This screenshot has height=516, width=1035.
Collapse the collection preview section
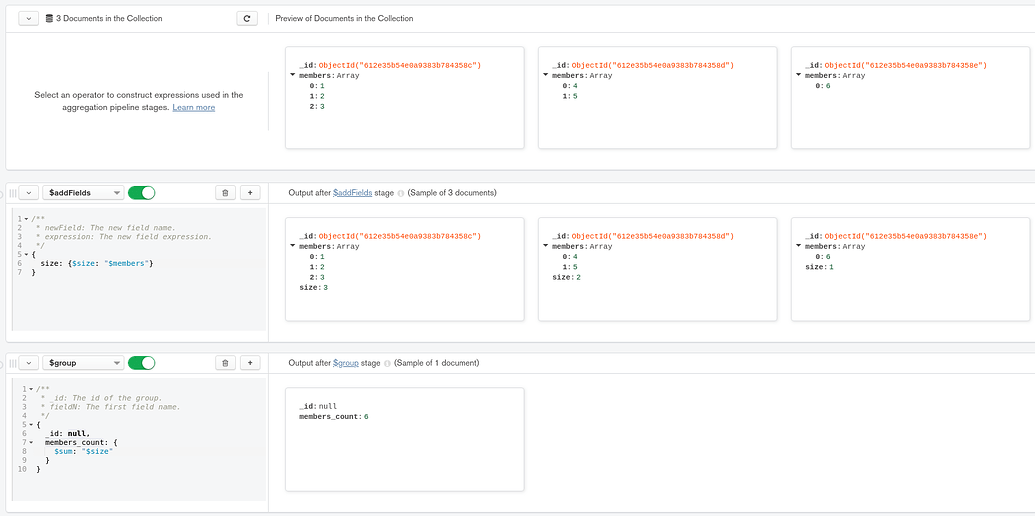coord(28,18)
